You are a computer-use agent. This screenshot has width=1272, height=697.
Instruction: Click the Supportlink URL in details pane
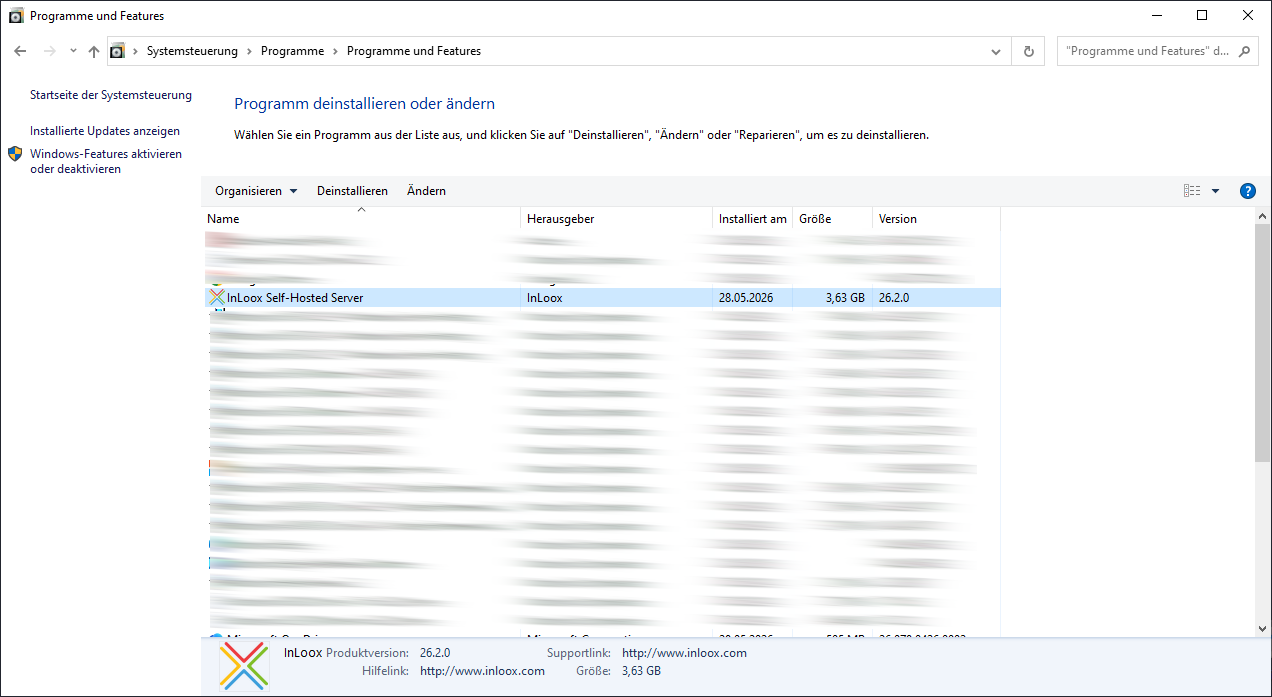684,653
